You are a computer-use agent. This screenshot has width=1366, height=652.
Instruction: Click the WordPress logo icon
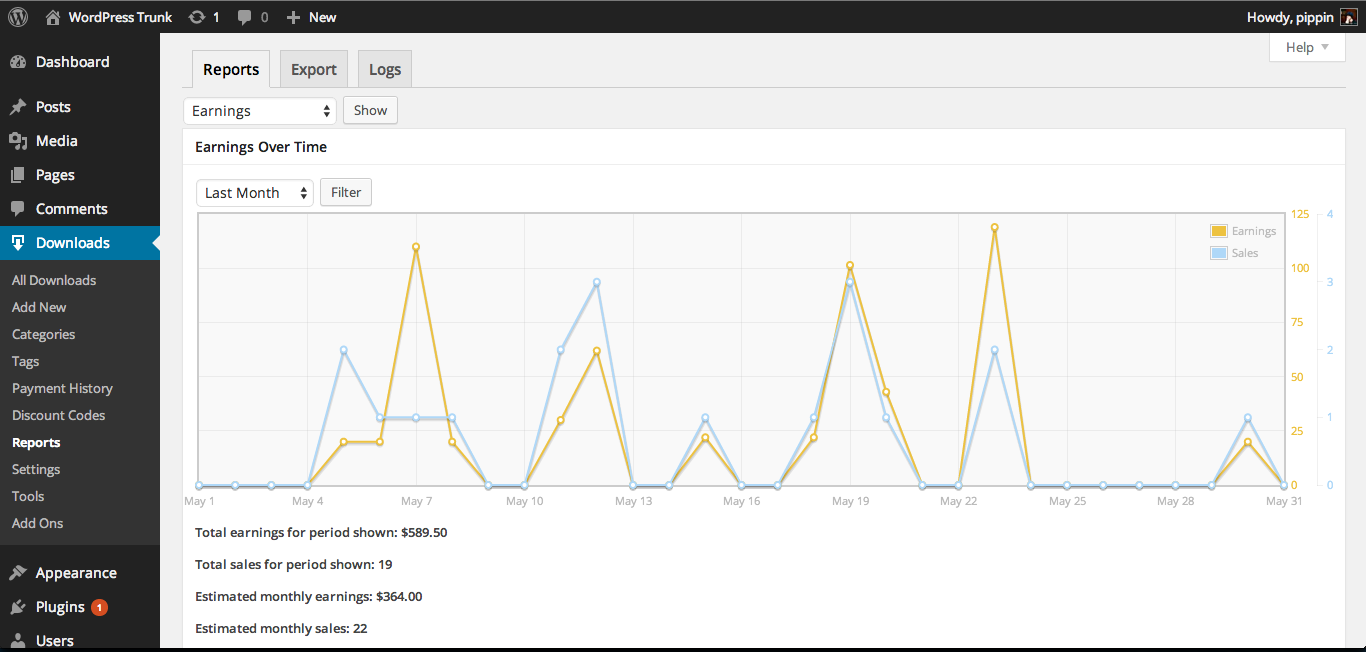pos(18,17)
